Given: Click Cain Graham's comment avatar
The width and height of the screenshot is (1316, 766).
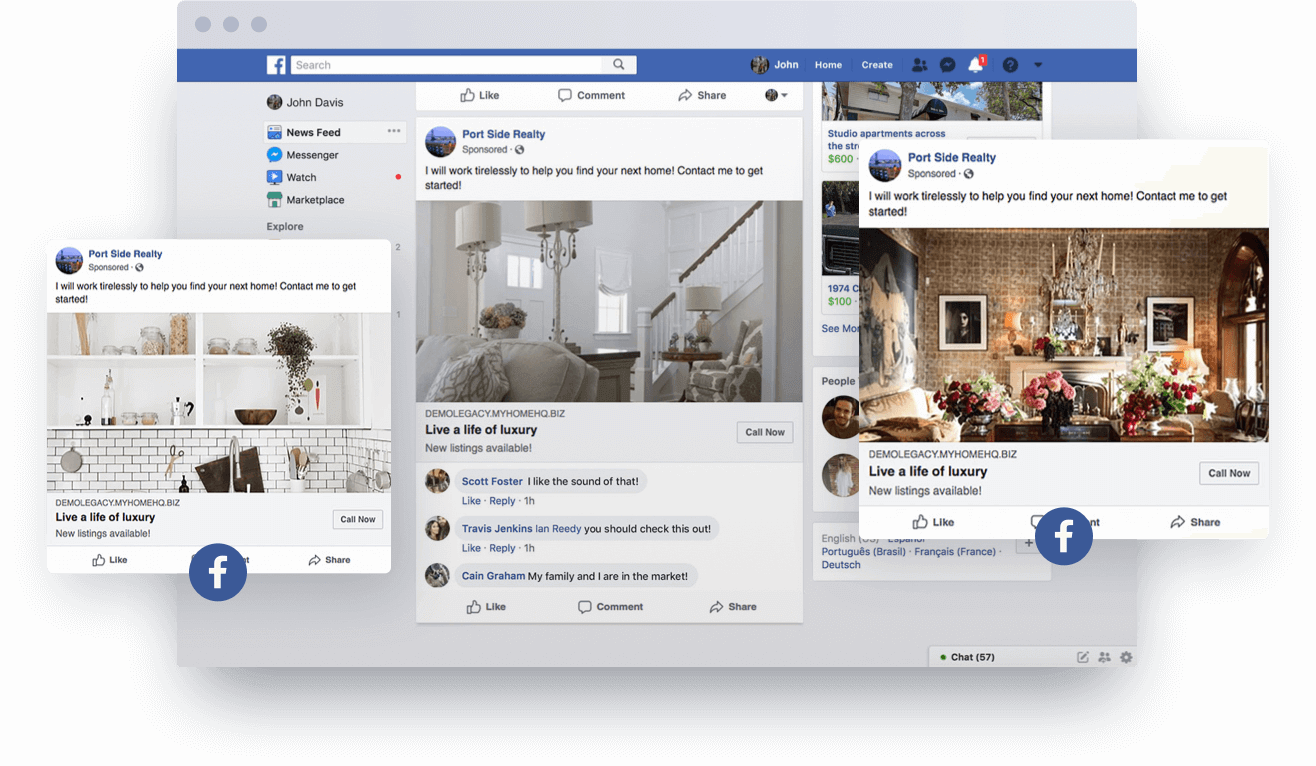Looking at the screenshot, I should (437, 575).
